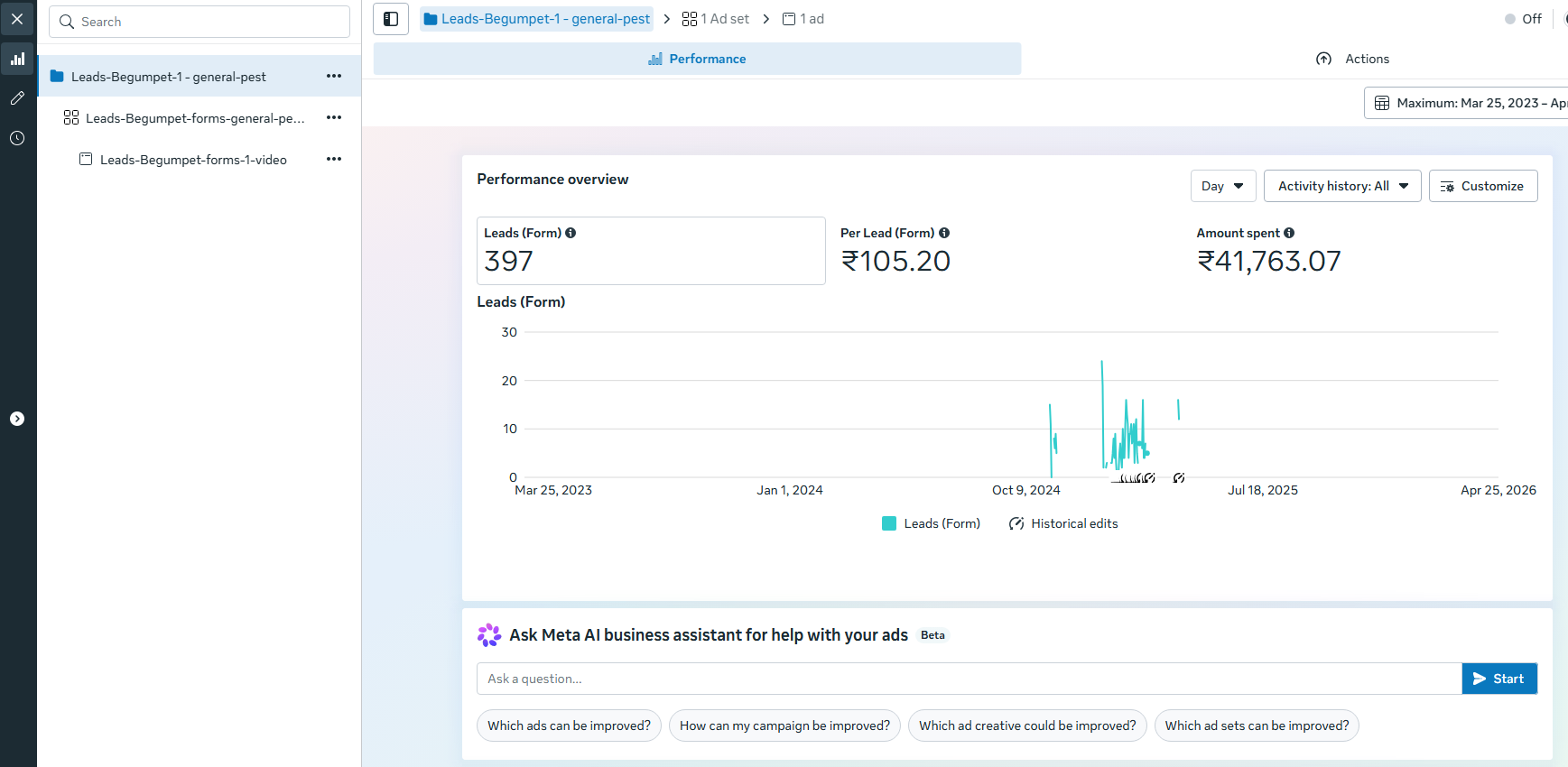
Task: Open Activity history: All dropdown
Action: pos(1341,186)
